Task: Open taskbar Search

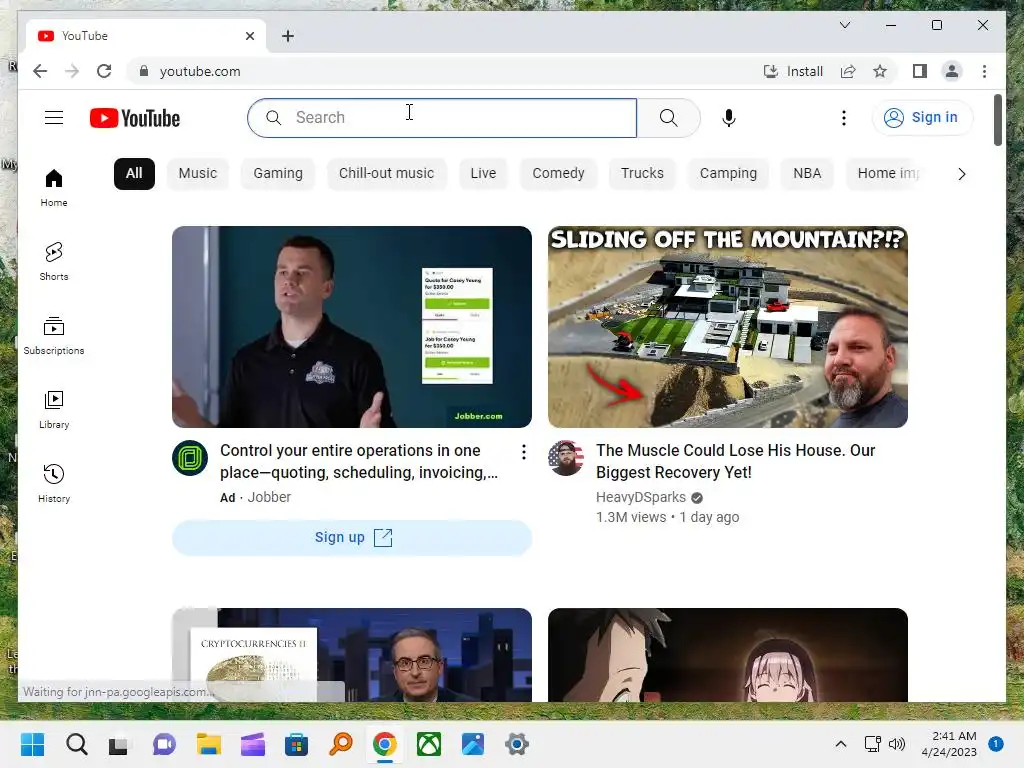Action: click(76, 744)
